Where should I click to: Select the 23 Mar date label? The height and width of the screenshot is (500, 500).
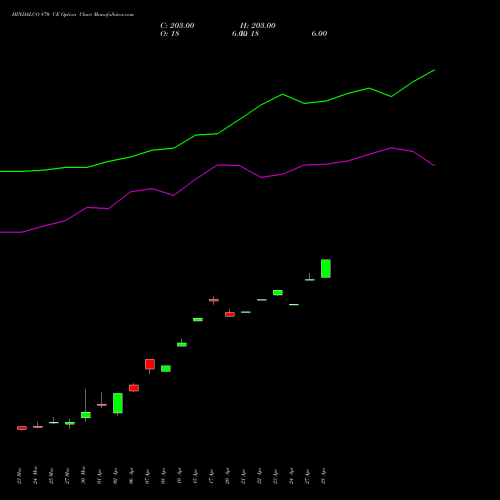click(20, 476)
